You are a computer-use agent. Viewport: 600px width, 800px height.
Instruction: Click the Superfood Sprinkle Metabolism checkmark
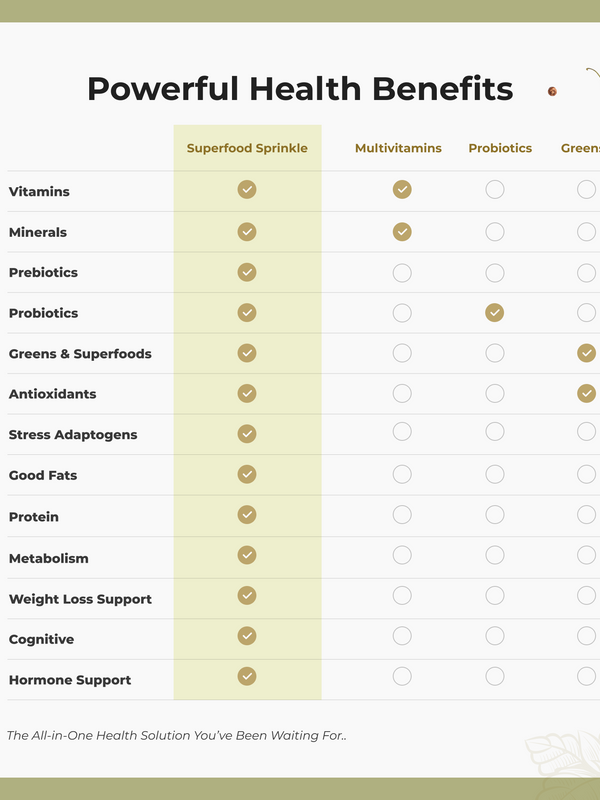[247, 555]
